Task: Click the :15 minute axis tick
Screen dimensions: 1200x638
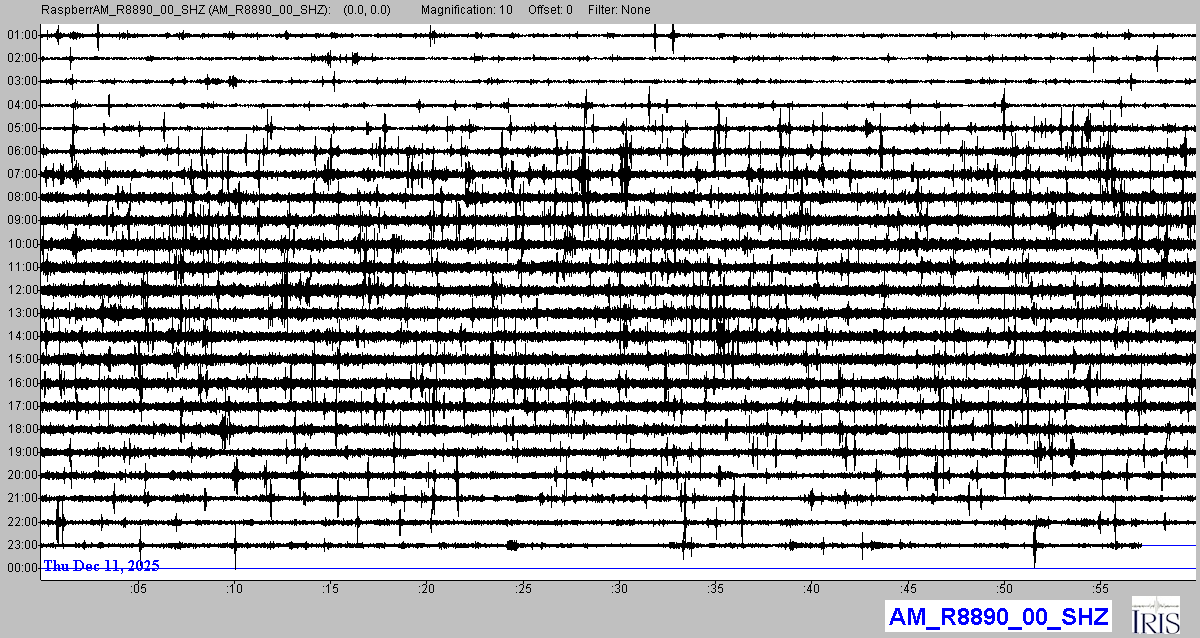Action: tap(330, 588)
